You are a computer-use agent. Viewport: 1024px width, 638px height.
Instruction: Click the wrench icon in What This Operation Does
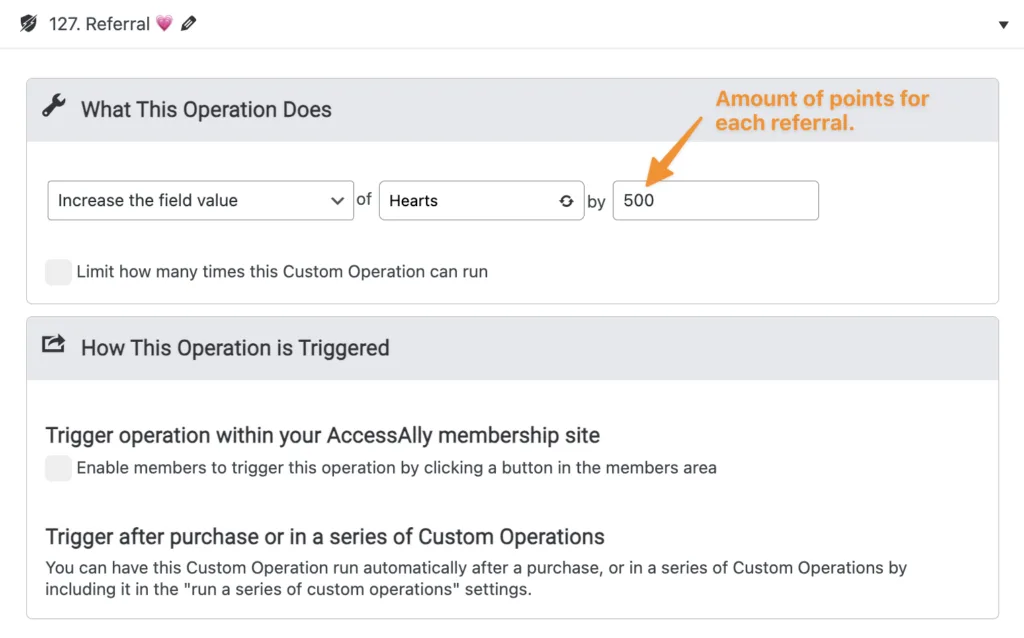(x=55, y=110)
